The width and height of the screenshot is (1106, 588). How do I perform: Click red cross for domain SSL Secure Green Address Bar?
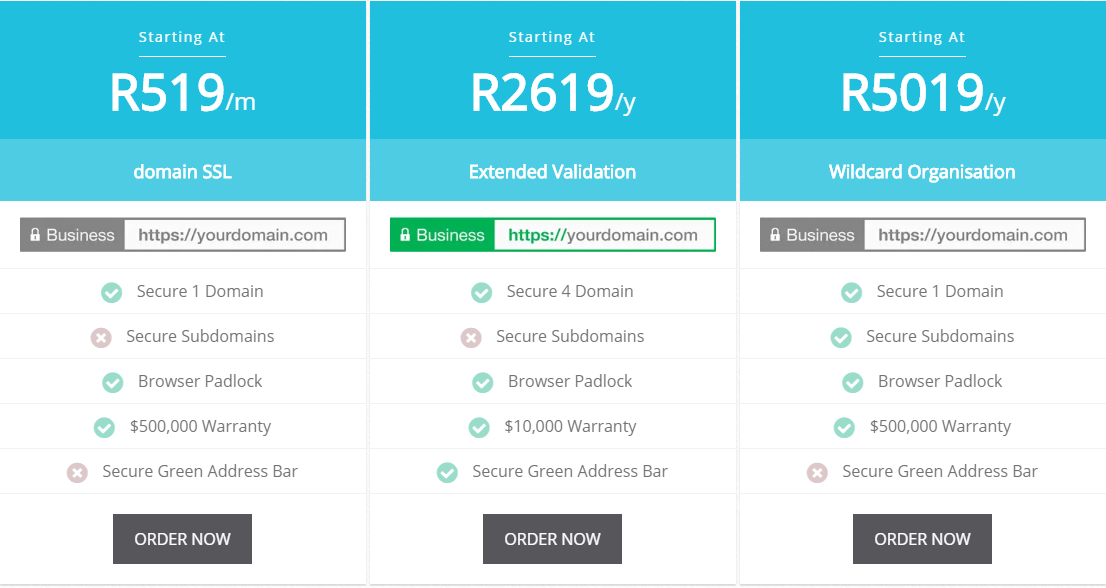click(77, 472)
